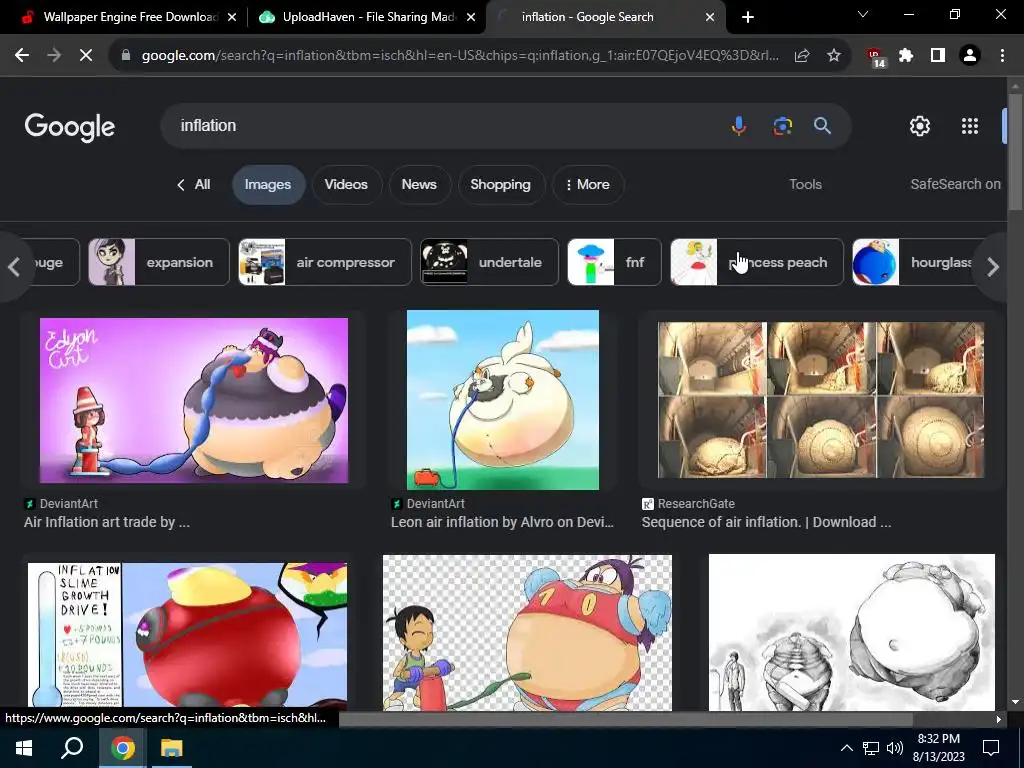Viewport: 1024px width, 768px height.
Task: Open Google quick settings gear
Action: pos(920,125)
